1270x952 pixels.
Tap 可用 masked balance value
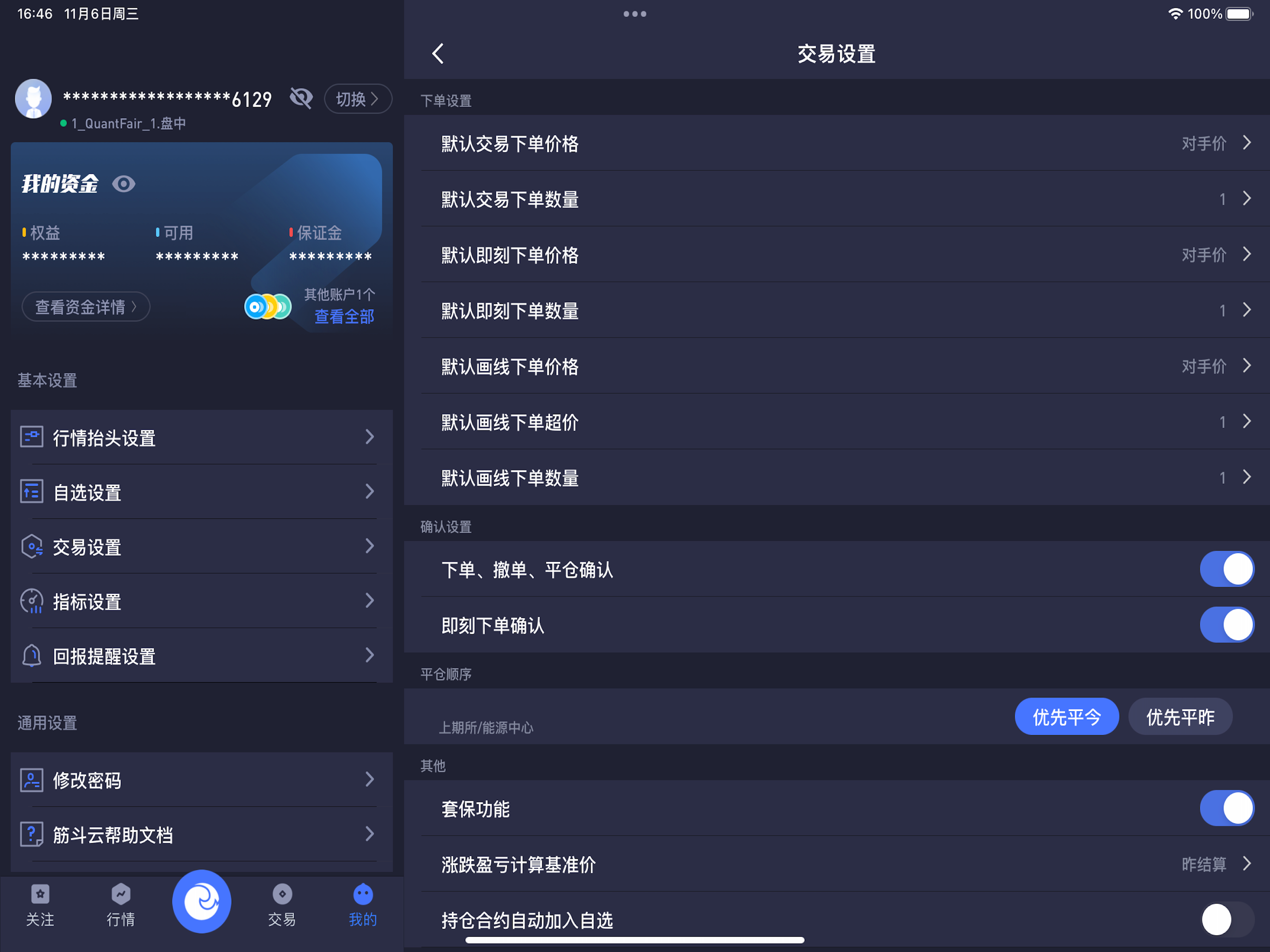click(x=197, y=256)
